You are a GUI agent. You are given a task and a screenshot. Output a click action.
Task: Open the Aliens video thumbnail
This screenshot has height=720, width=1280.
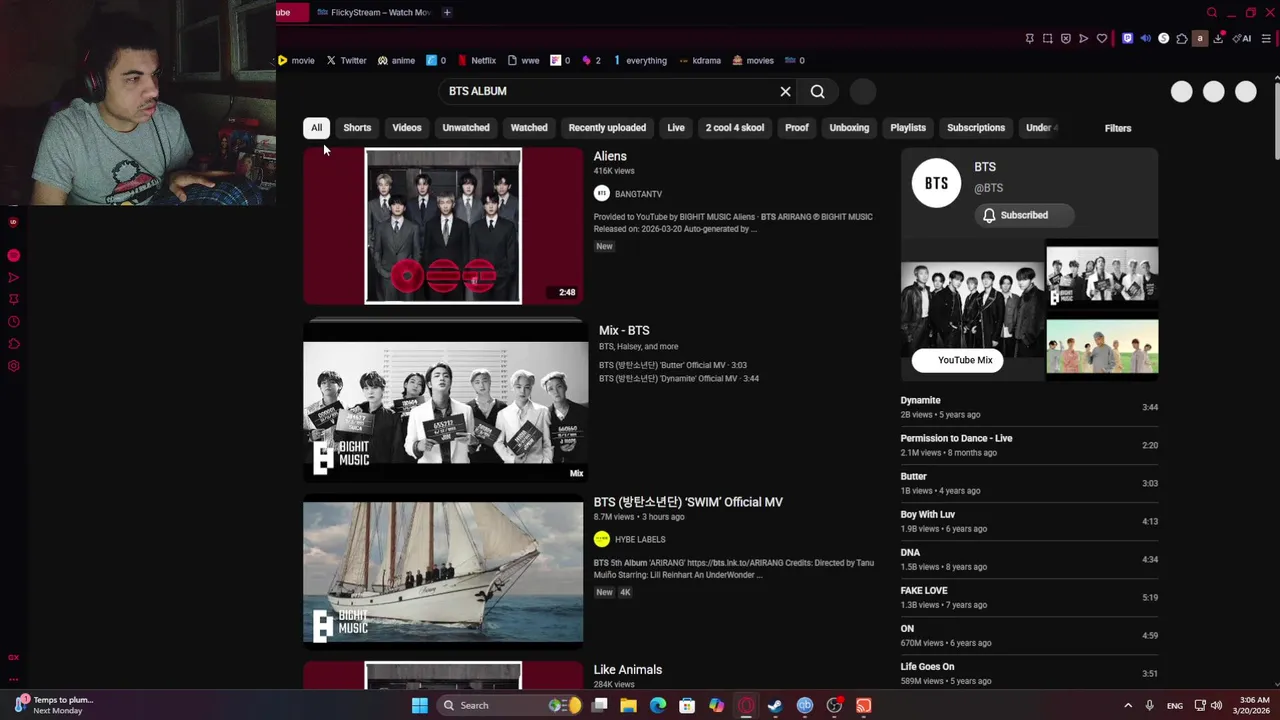(x=443, y=226)
